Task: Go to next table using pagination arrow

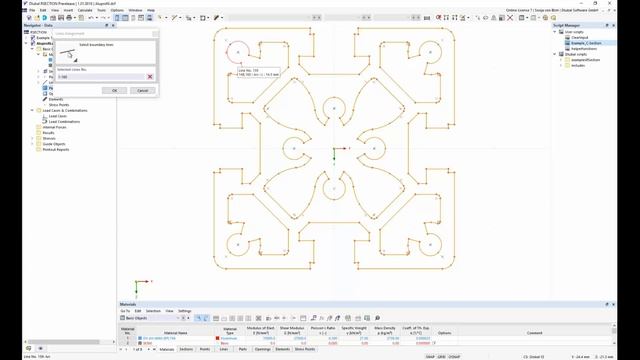Action: tap(149, 349)
